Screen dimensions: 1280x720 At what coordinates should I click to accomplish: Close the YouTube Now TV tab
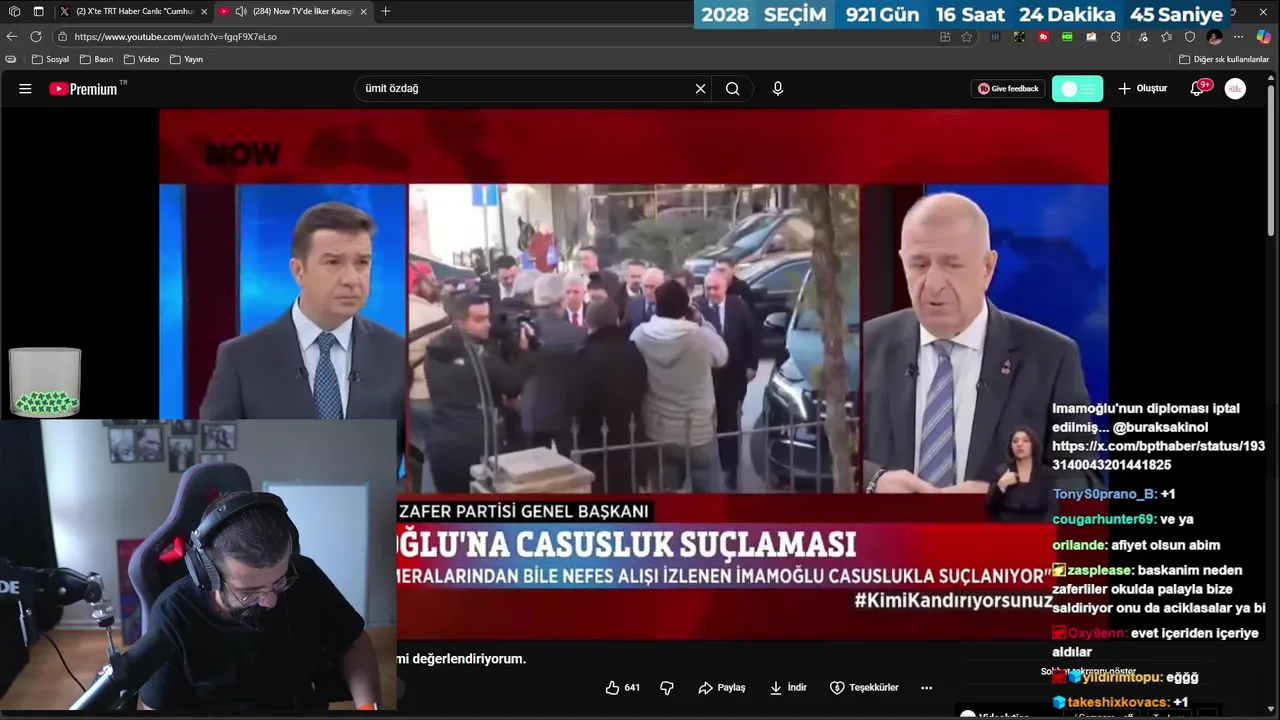(x=363, y=11)
